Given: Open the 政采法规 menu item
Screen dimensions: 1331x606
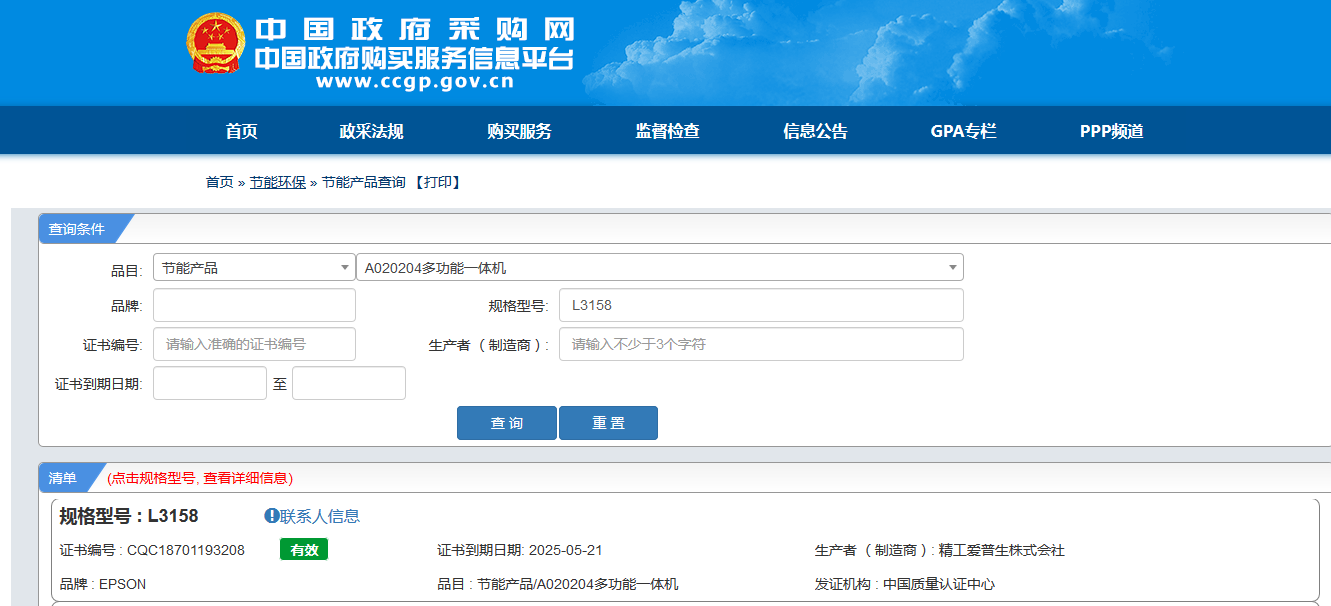Looking at the screenshot, I should coord(371,131).
